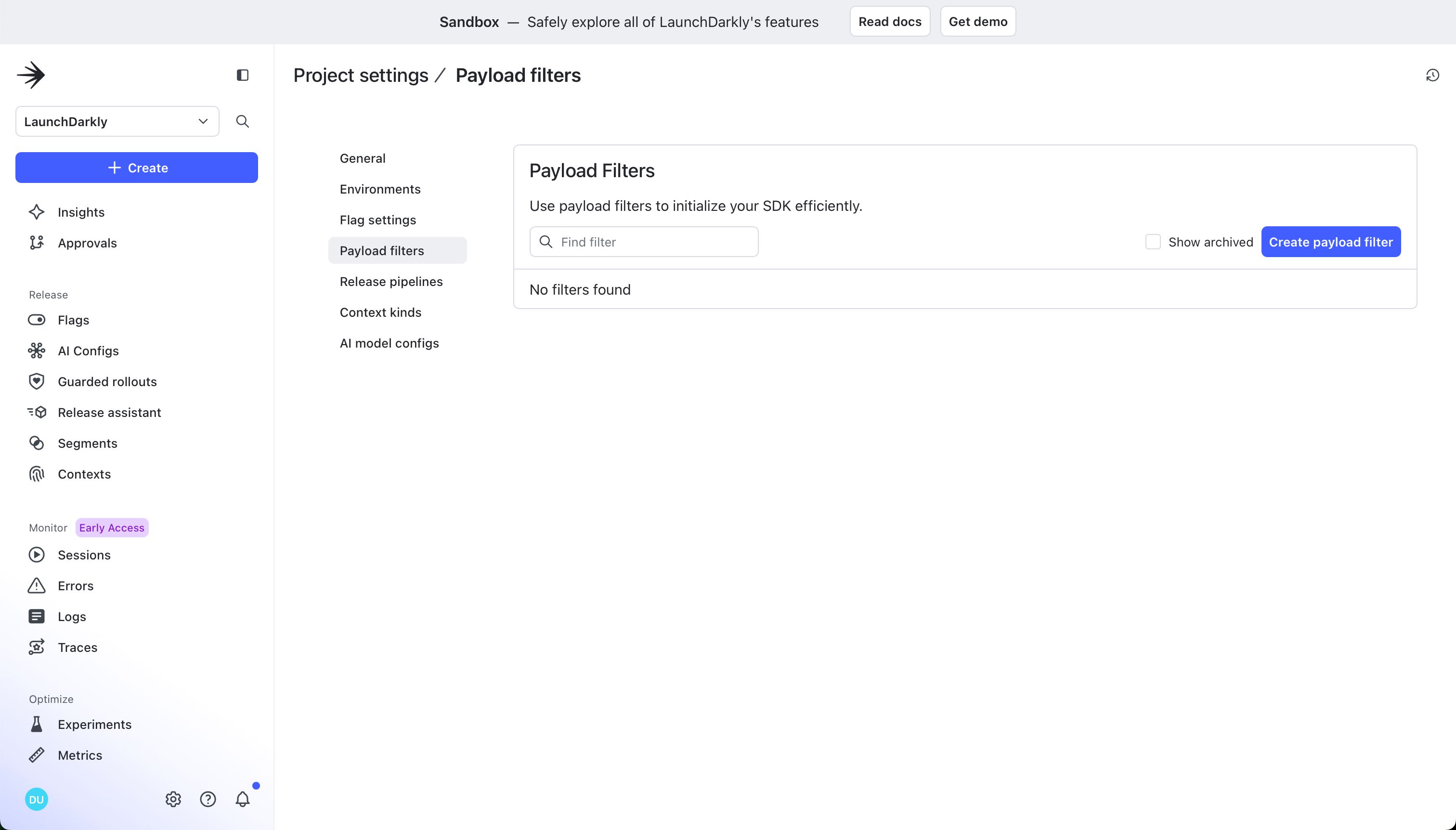The image size is (1456, 830).
Task: Click the Contexts fingerprint icon
Action: click(37, 474)
